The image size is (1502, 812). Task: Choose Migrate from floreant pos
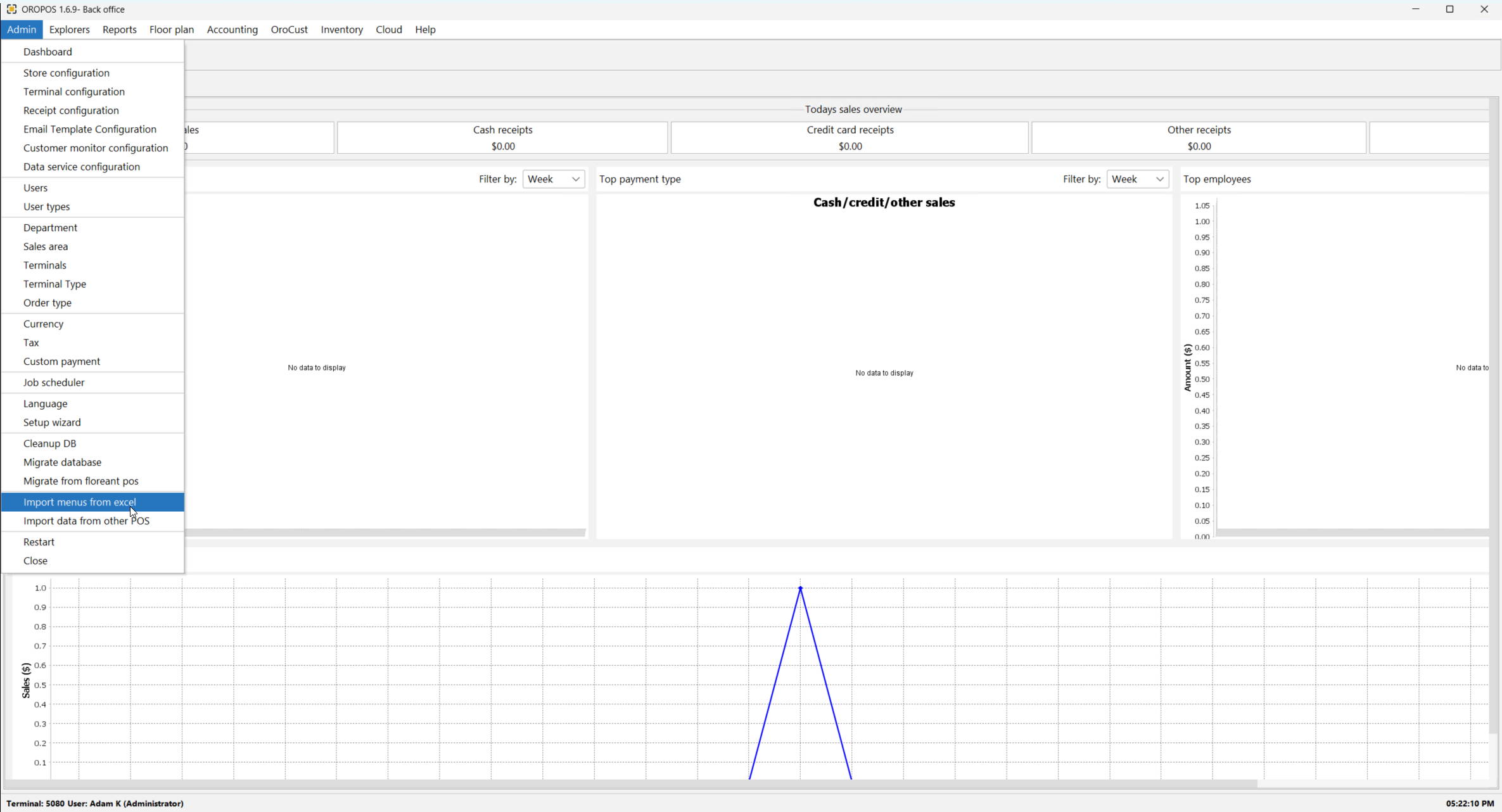tap(92, 481)
